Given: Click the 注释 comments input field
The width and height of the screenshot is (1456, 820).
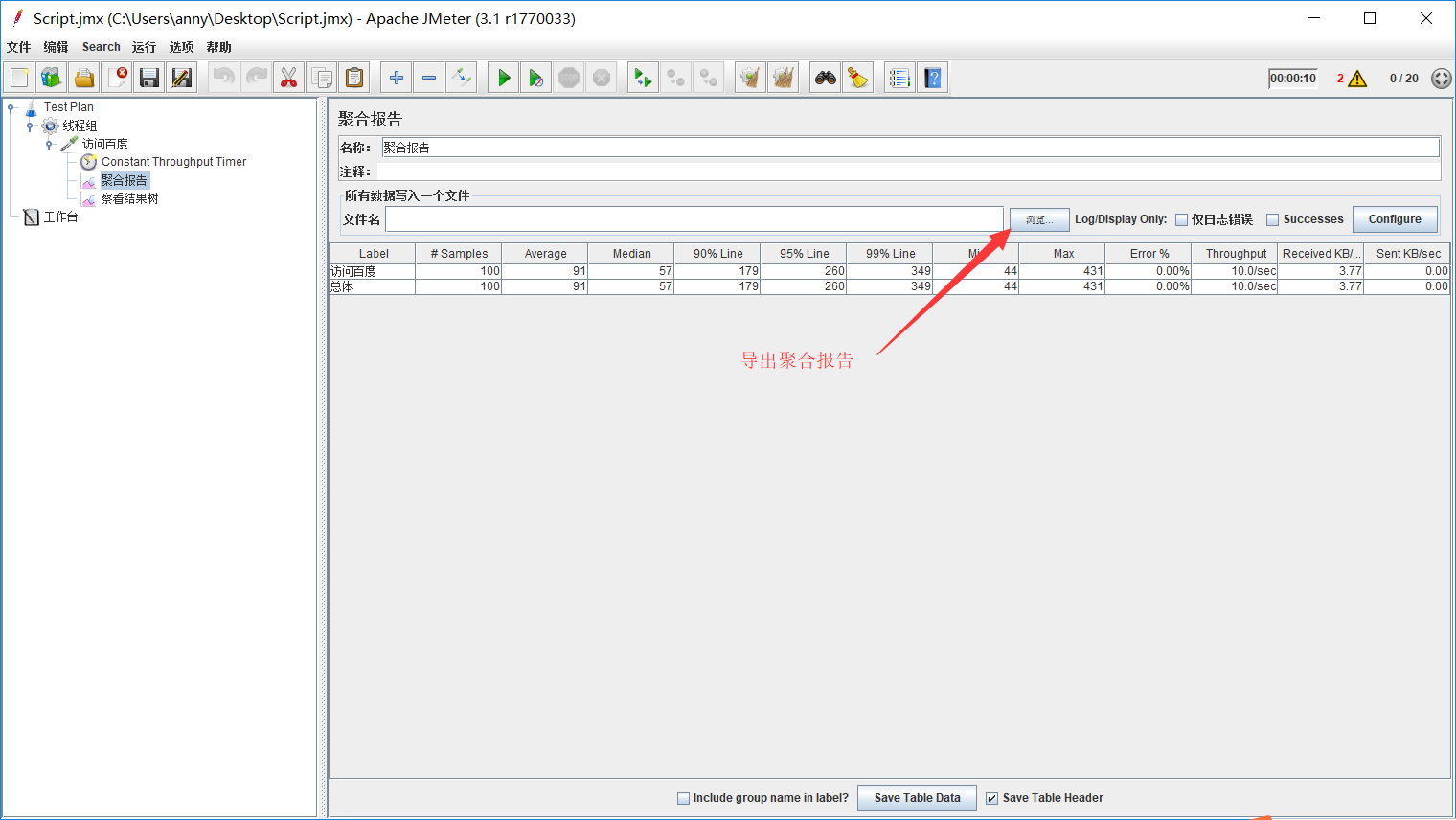Looking at the screenshot, I should coord(908,171).
